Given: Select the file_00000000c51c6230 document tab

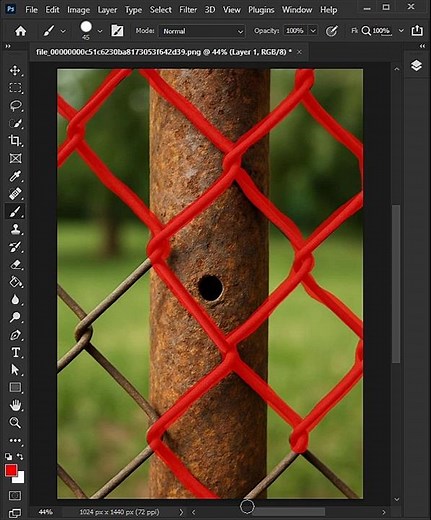Looking at the screenshot, I should pos(164,52).
